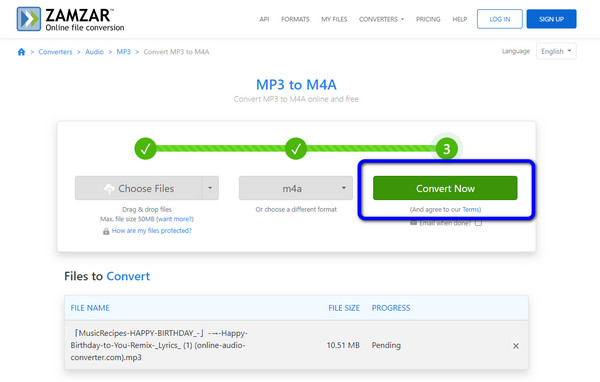Click the MusicRecipes mp3 file name
Screen dimensions: 600x382
[159, 345]
